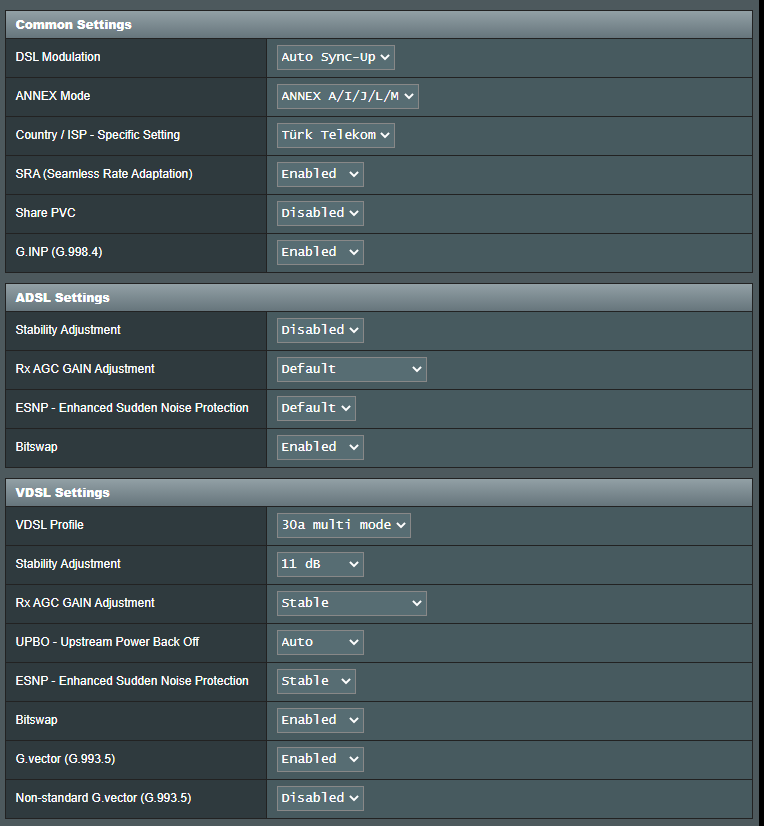
Task: Change SRA Seamless Rate Adaptation setting
Action: tap(320, 174)
